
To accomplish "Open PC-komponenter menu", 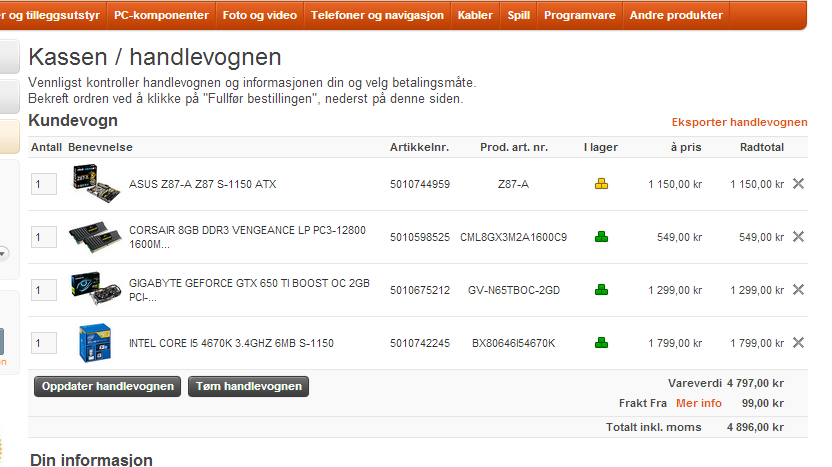I will coord(161,15).
